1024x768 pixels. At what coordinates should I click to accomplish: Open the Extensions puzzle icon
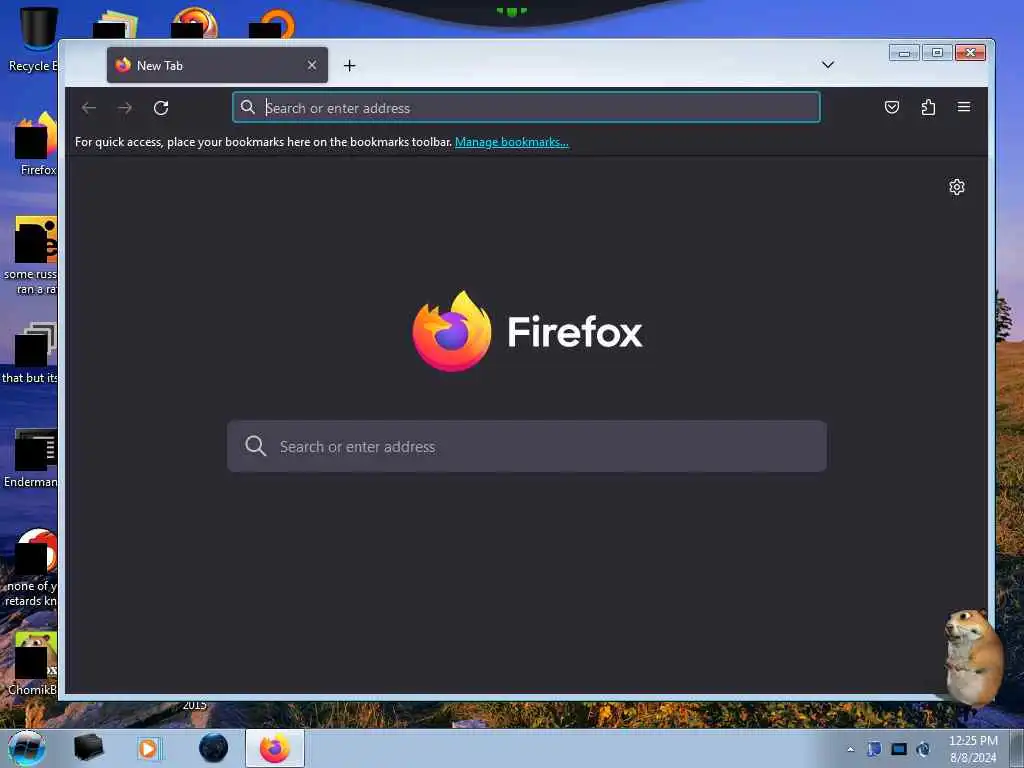click(x=928, y=107)
